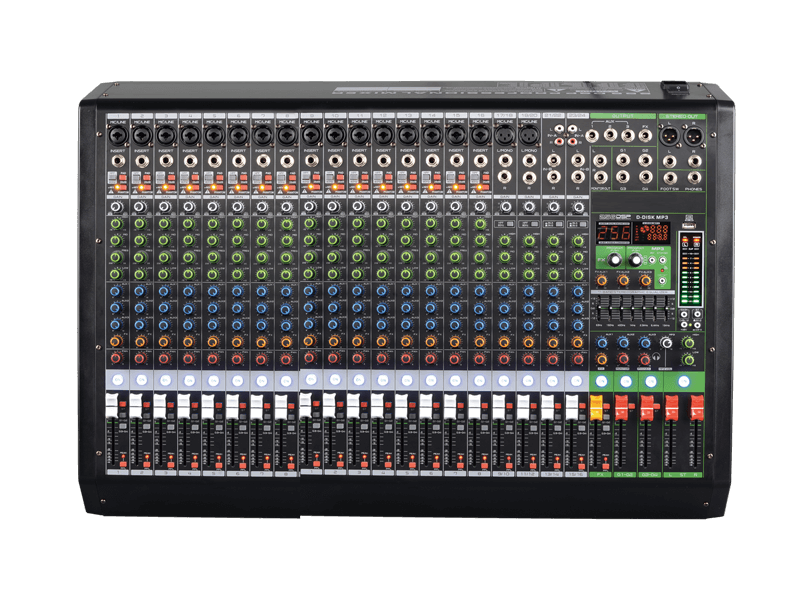The width and height of the screenshot is (800, 600).
Task: Click the DSP display showing 256
Action: pos(614,233)
